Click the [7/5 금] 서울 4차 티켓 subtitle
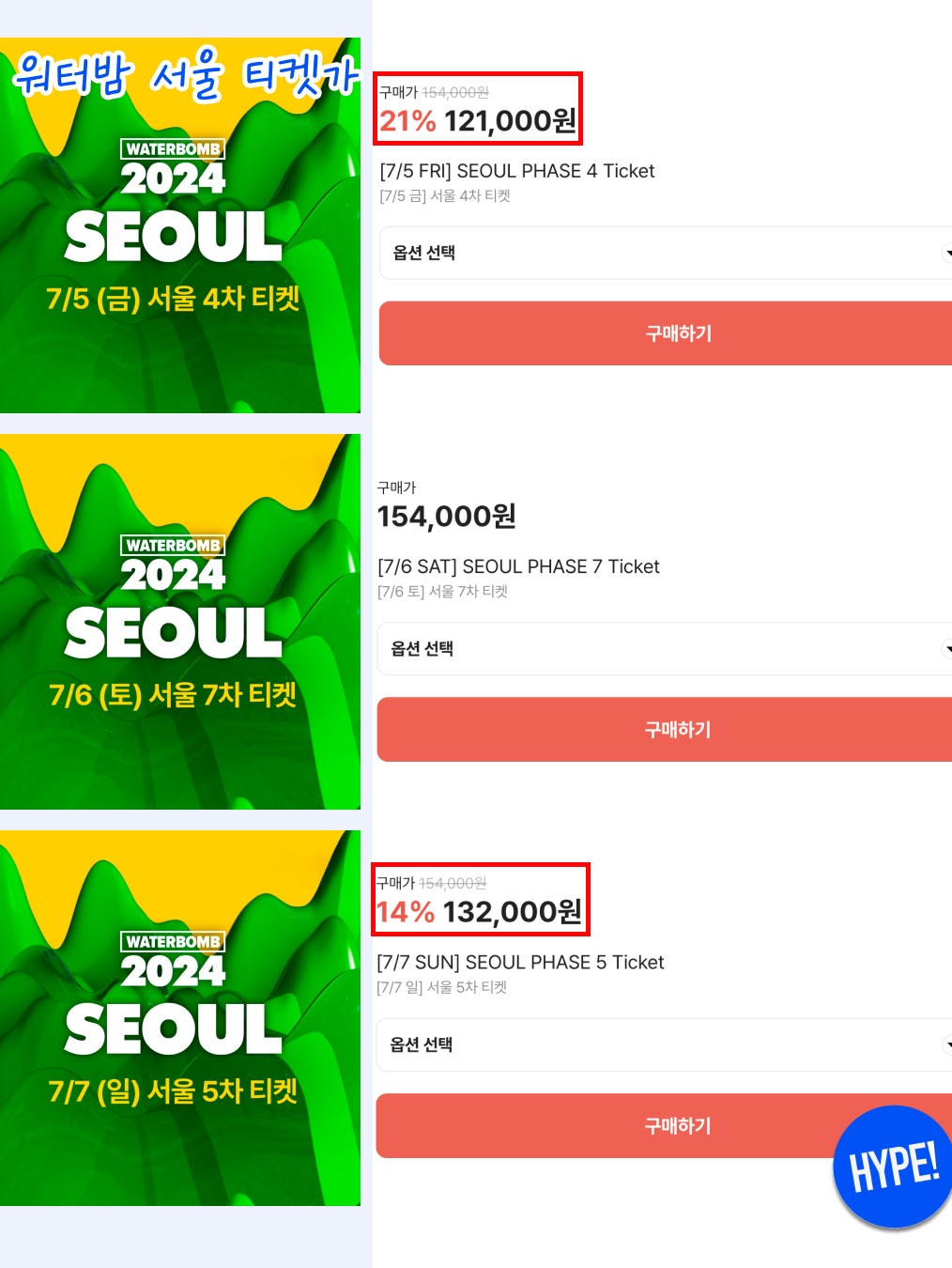The height and width of the screenshot is (1268, 952). pos(445,195)
